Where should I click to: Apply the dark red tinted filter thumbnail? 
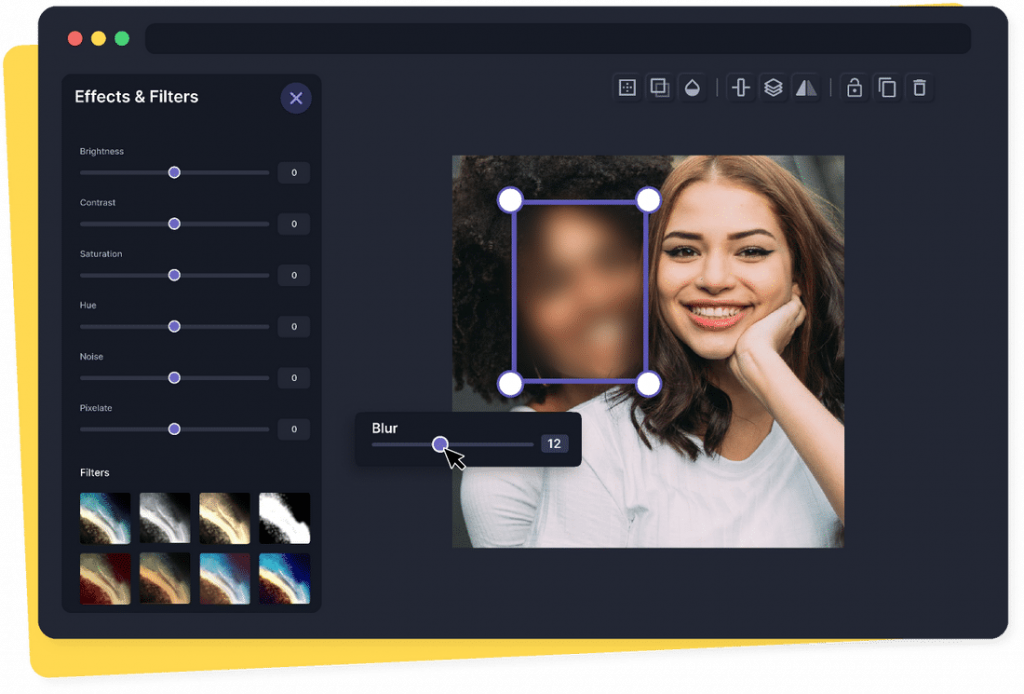click(x=105, y=578)
